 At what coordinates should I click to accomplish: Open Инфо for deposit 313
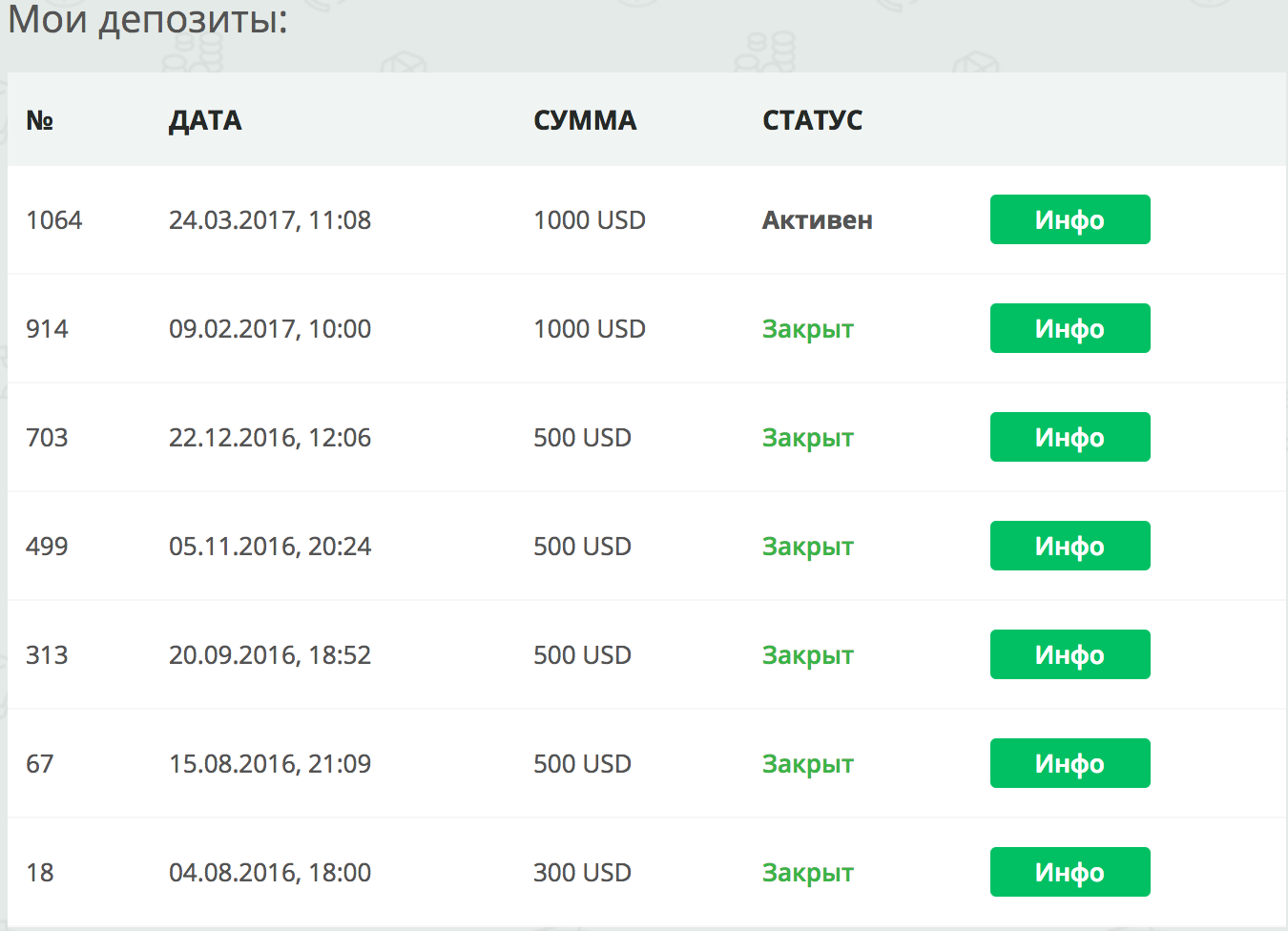click(1070, 654)
